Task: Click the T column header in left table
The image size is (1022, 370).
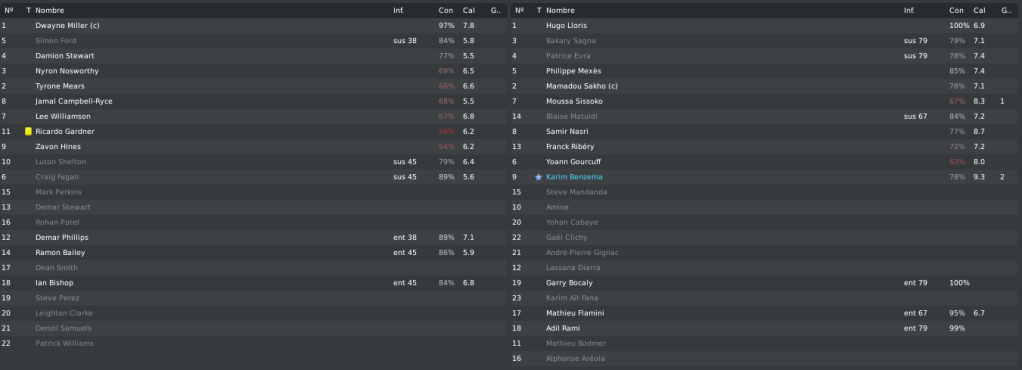Action: coord(28,10)
